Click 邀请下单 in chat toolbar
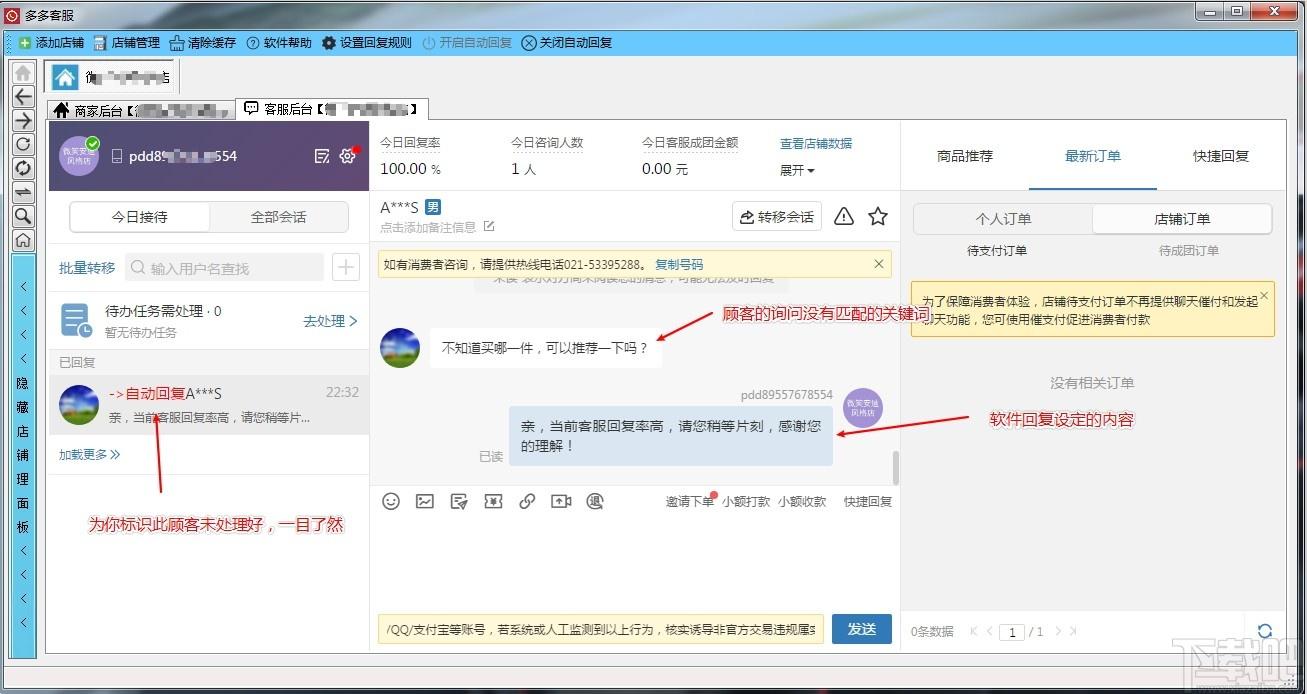Screen dimensions: 1307x694 click(690, 501)
